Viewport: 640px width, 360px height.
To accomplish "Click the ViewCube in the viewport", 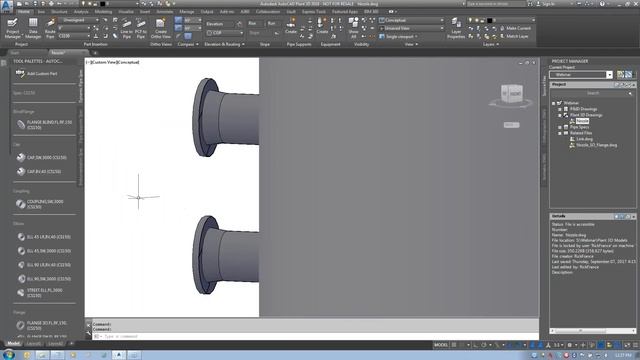I will [x=512, y=93].
